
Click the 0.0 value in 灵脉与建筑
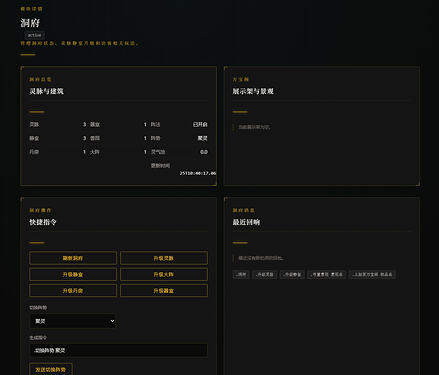tap(204, 152)
